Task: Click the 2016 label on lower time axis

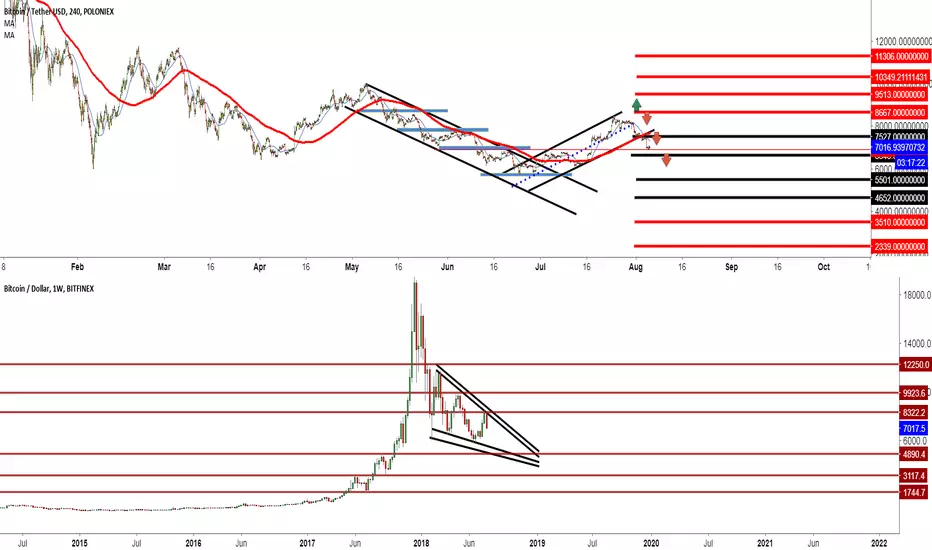Action: 193,543
